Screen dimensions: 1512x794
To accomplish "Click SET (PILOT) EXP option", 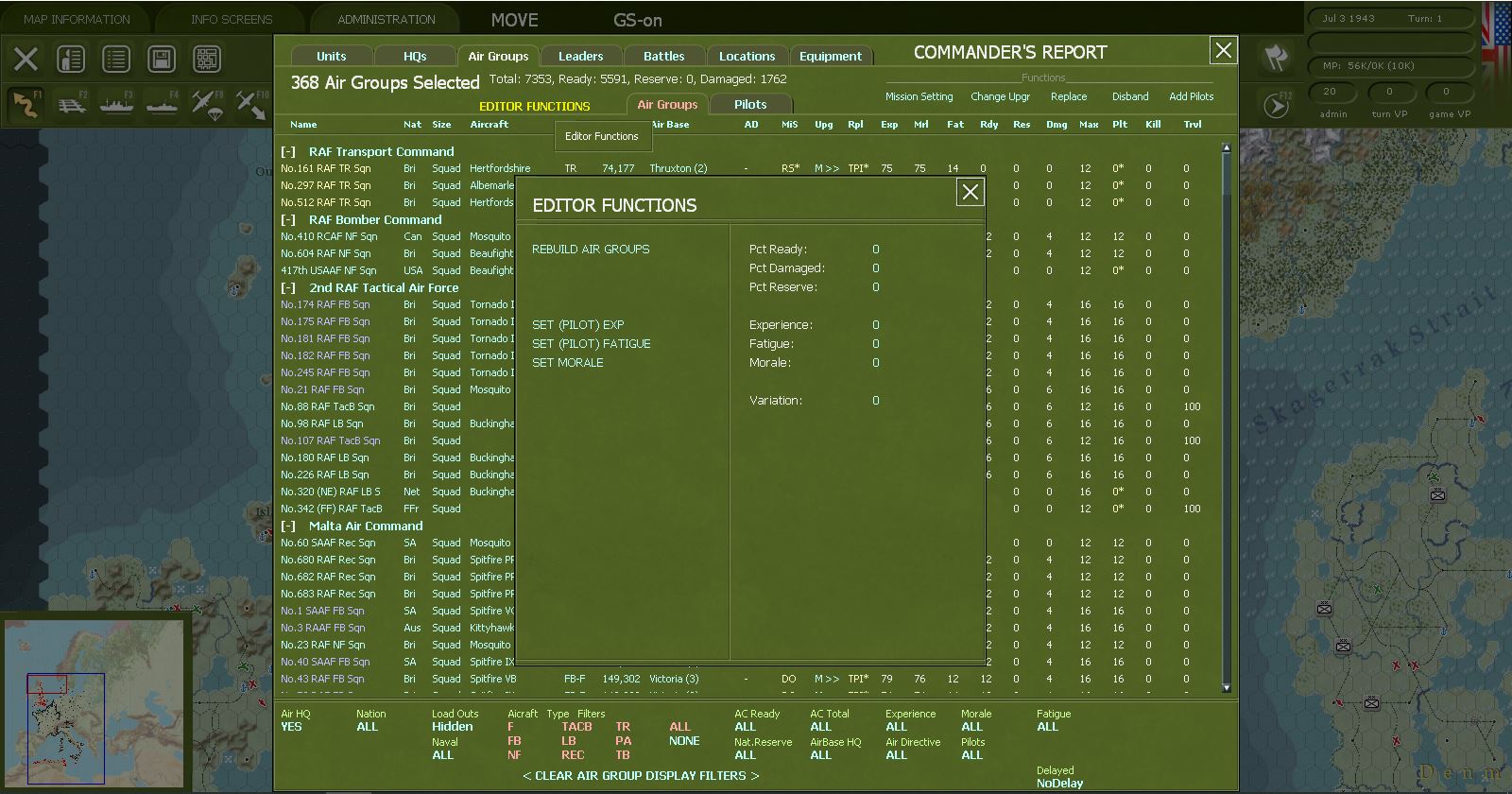I will pyautogui.click(x=578, y=325).
